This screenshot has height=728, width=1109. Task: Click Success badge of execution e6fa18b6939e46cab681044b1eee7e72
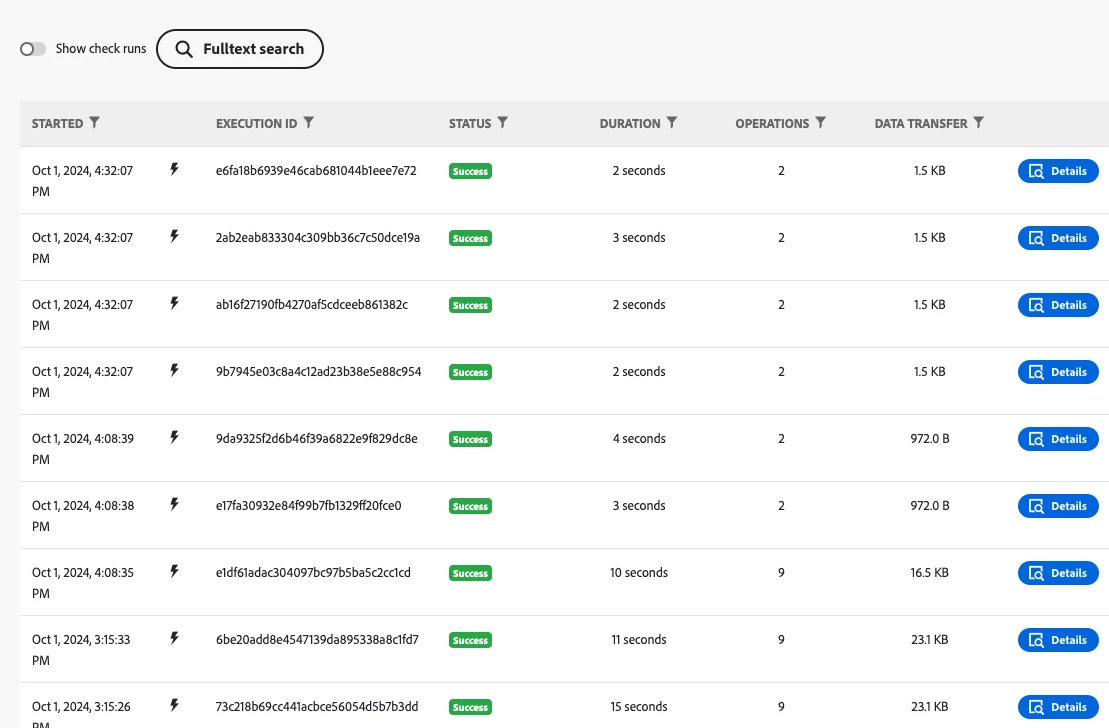coord(470,171)
